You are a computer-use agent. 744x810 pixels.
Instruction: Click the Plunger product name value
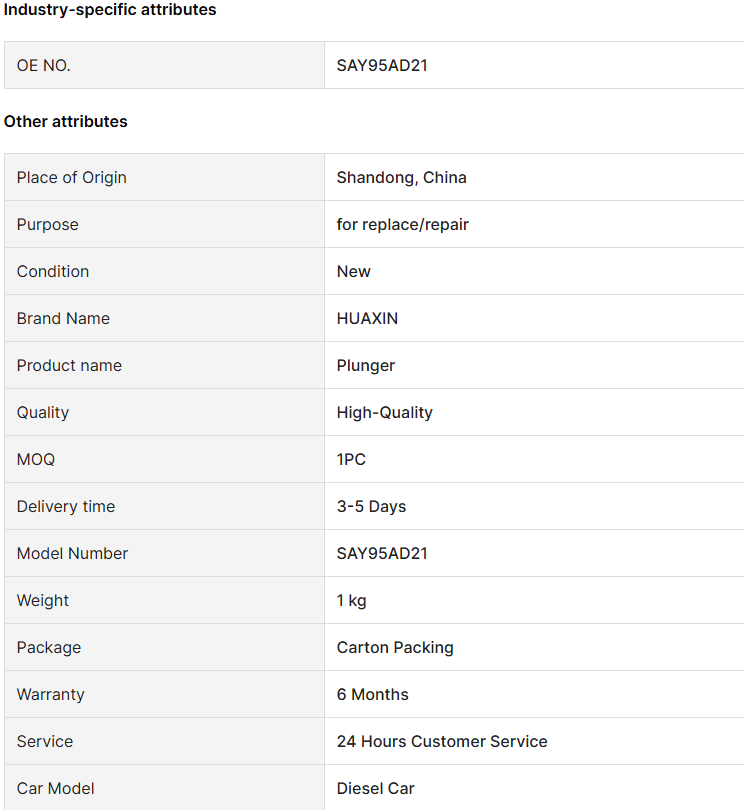click(x=366, y=365)
